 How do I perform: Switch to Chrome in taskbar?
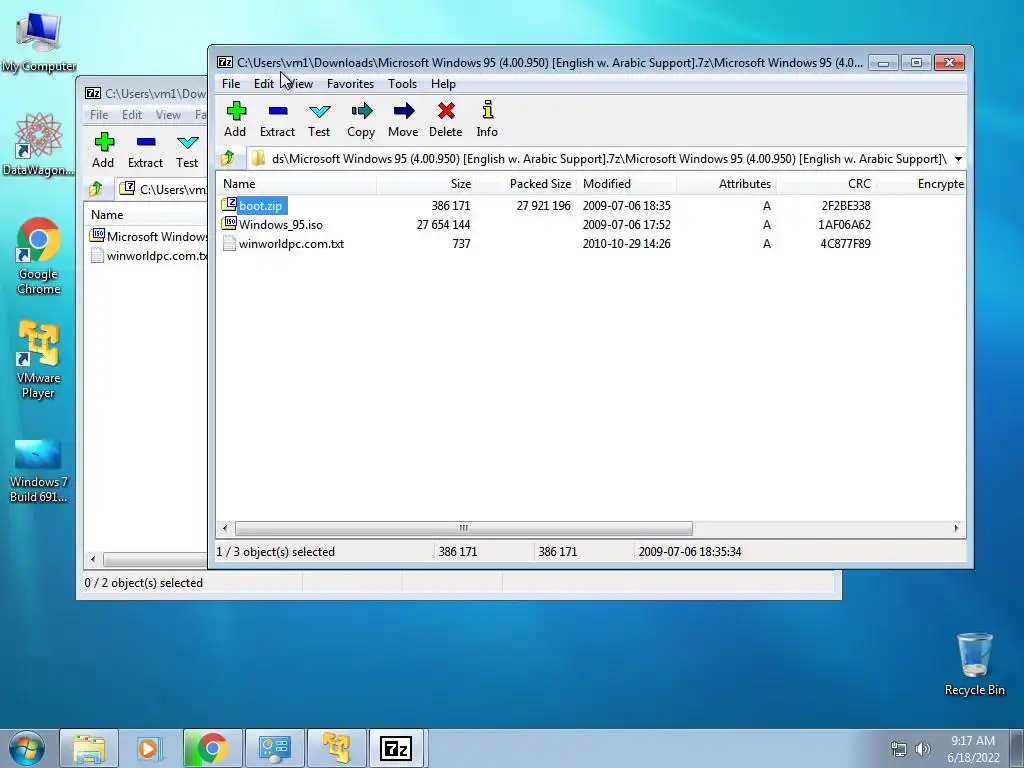pyautogui.click(x=212, y=748)
